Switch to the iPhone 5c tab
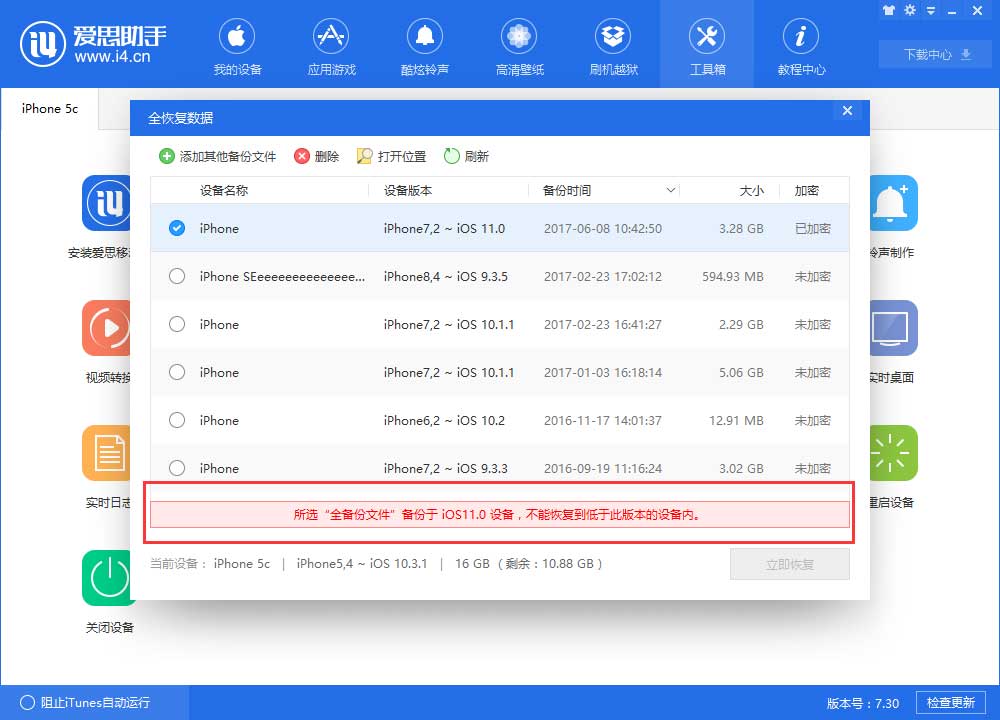 coord(47,110)
